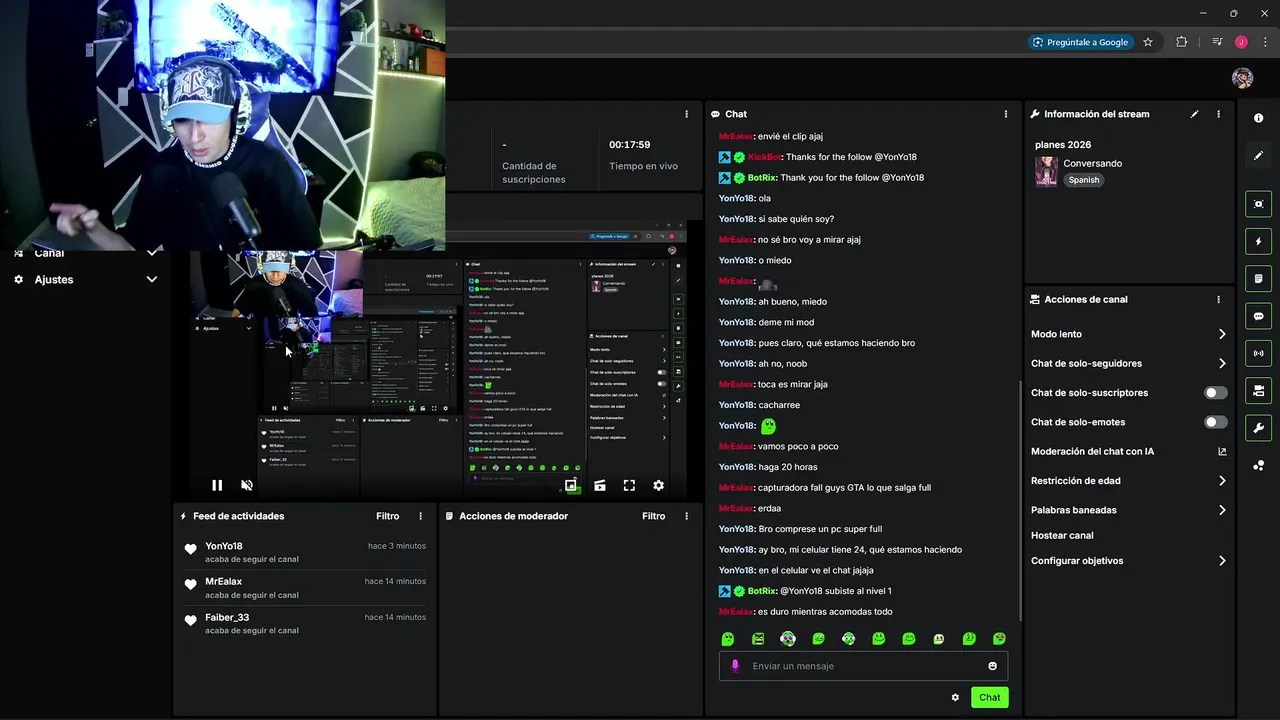The height and width of the screenshot is (720, 1280).
Task: Select Hostear canal action
Action: click(1062, 536)
